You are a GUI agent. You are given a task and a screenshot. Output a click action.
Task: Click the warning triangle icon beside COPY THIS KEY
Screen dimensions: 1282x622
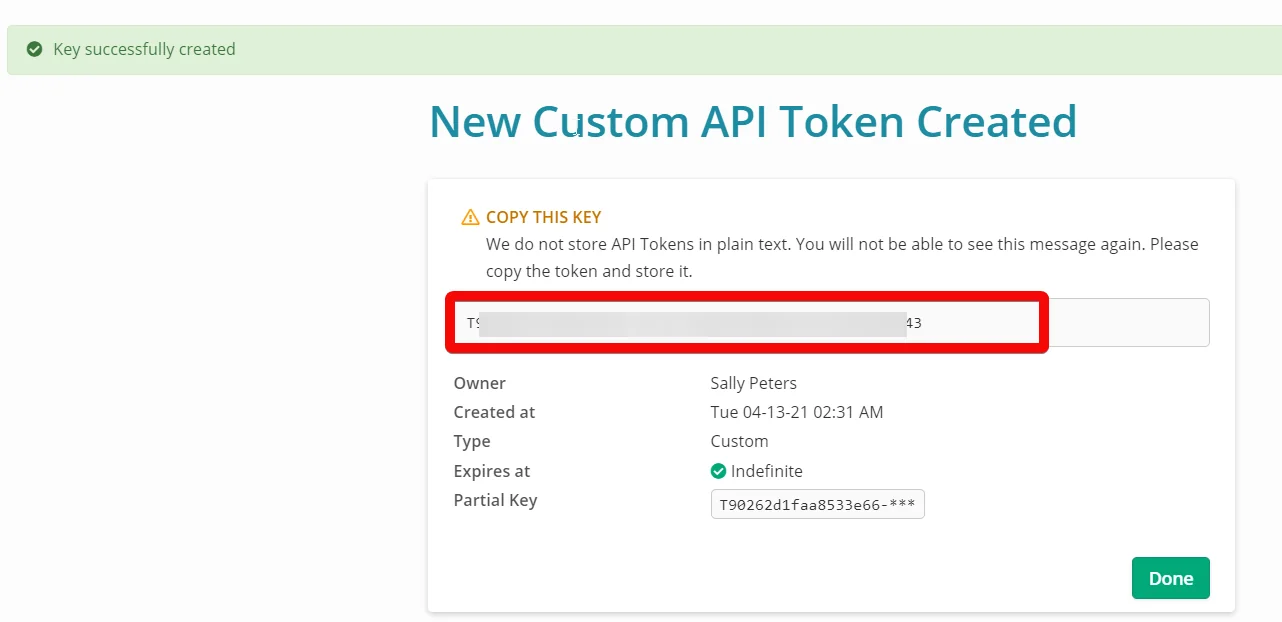tap(470, 217)
